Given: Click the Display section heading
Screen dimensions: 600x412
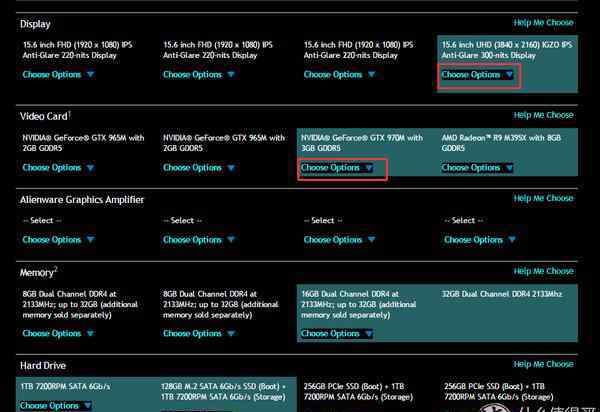Looking at the screenshot, I should point(35,24).
